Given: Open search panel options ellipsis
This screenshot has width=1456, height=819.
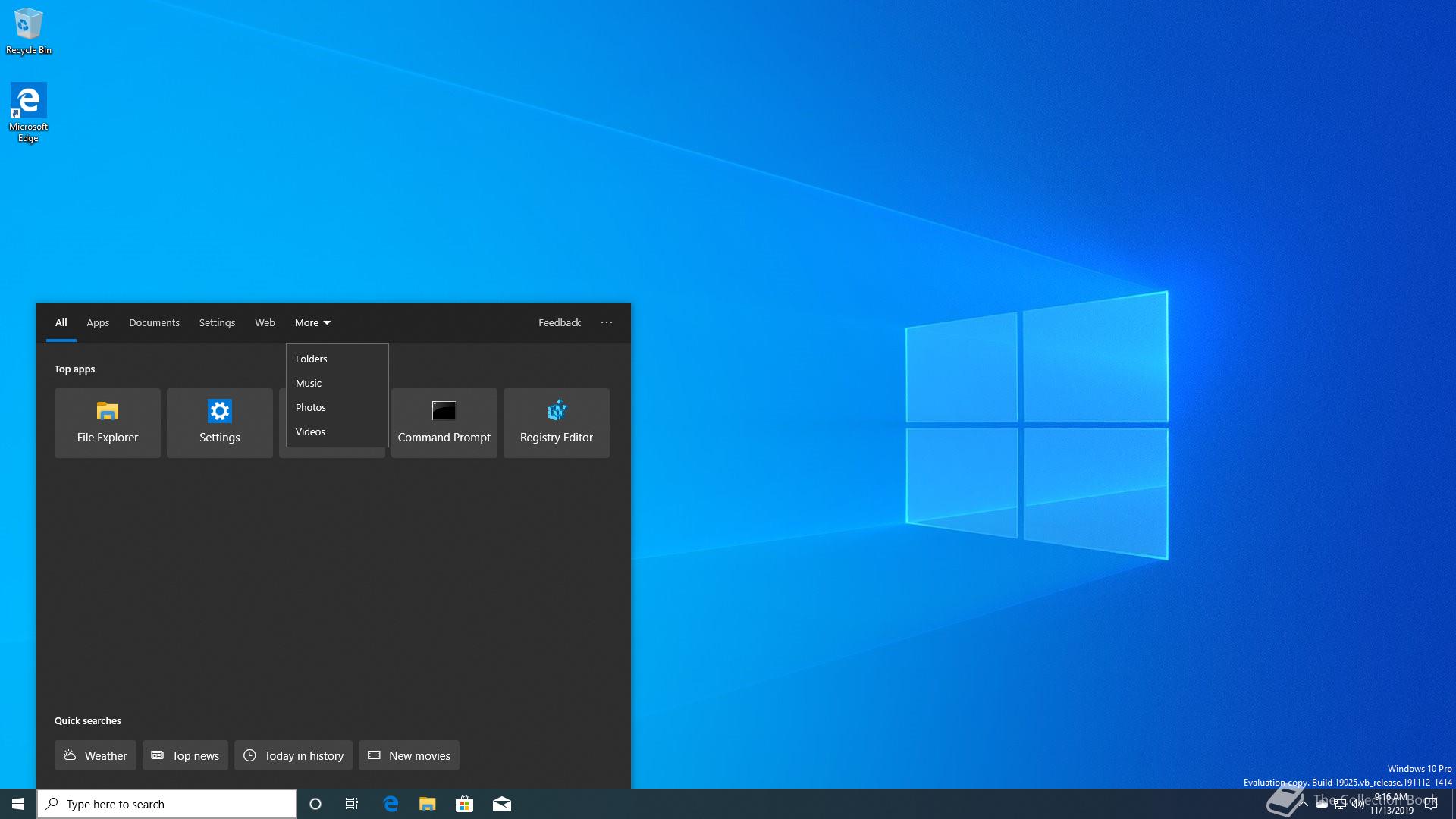Looking at the screenshot, I should (607, 322).
